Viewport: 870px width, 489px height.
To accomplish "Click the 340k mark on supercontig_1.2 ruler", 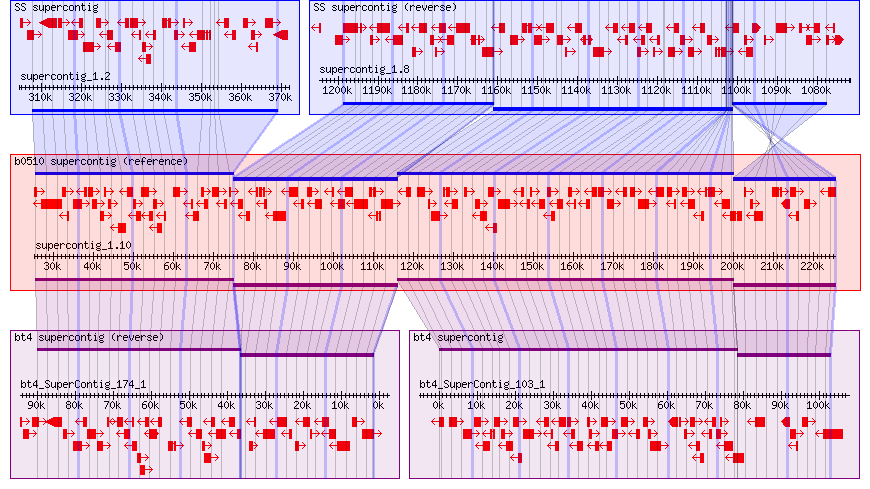I will click(160, 97).
